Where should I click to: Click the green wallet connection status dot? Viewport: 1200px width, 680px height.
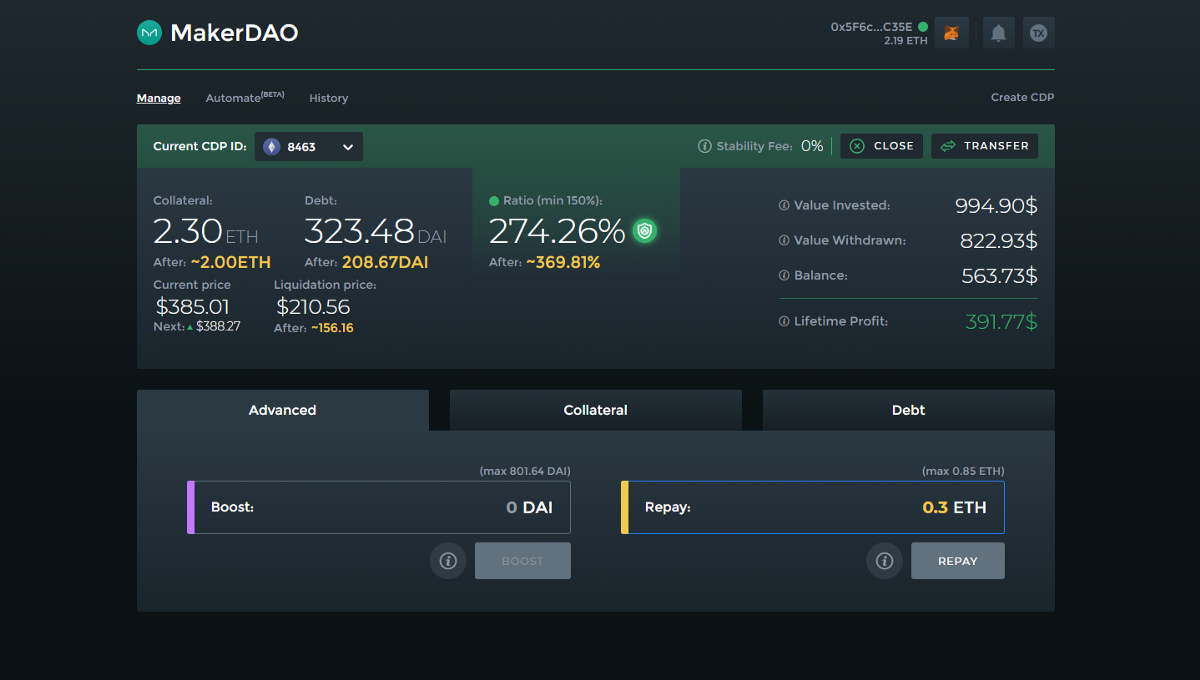point(923,27)
